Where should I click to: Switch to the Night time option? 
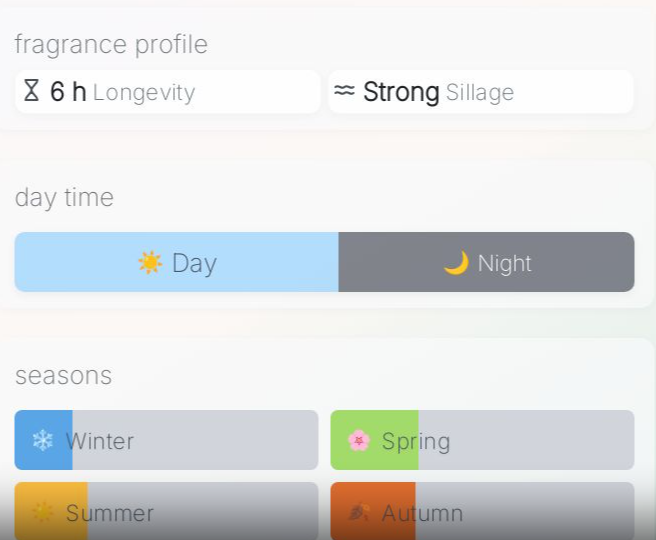pyautogui.click(x=487, y=262)
